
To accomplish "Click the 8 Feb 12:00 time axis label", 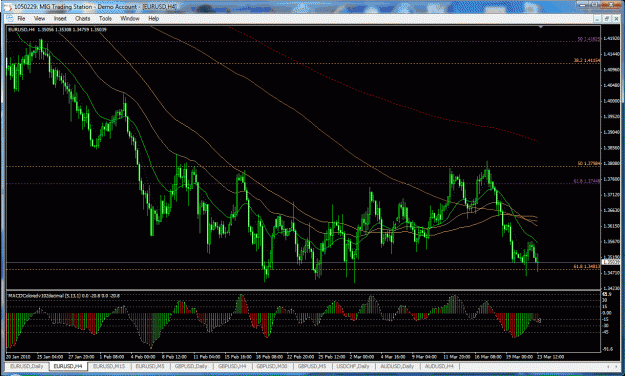I will click(174, 357).
